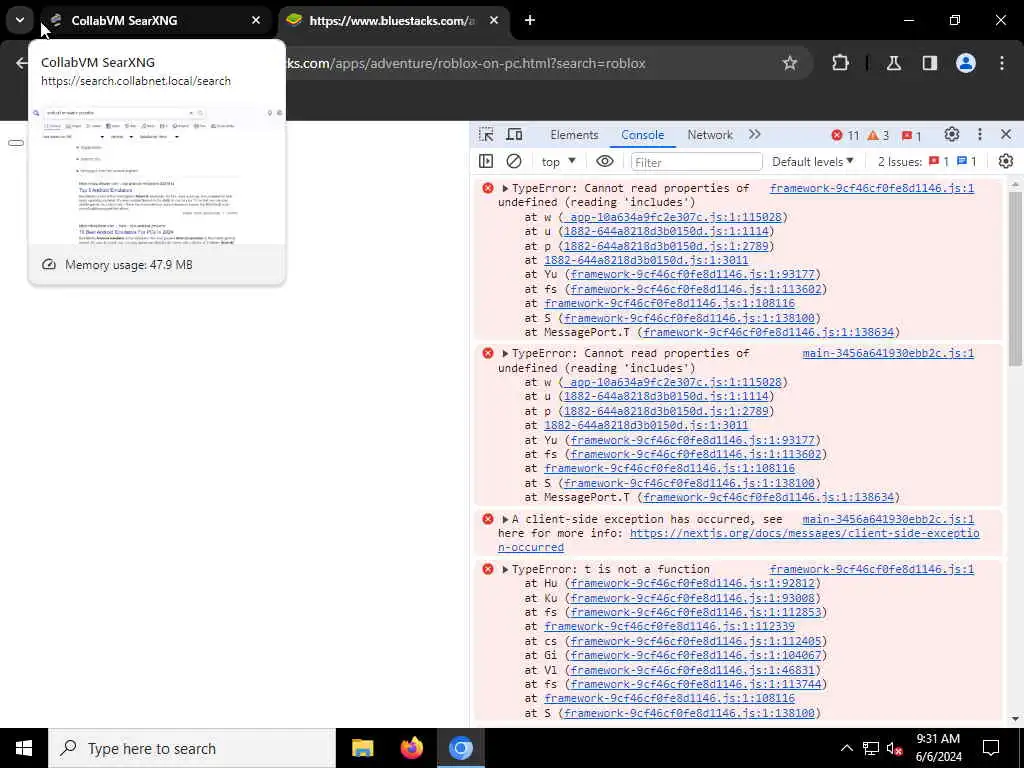Viewport: 1024px width, 768px height.
Task: Open the Chrome taskbar icon
Action: 460,748
